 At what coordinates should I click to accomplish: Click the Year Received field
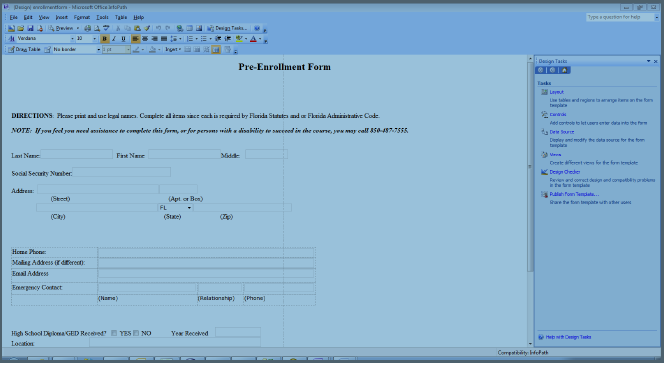tap(238, 332)
